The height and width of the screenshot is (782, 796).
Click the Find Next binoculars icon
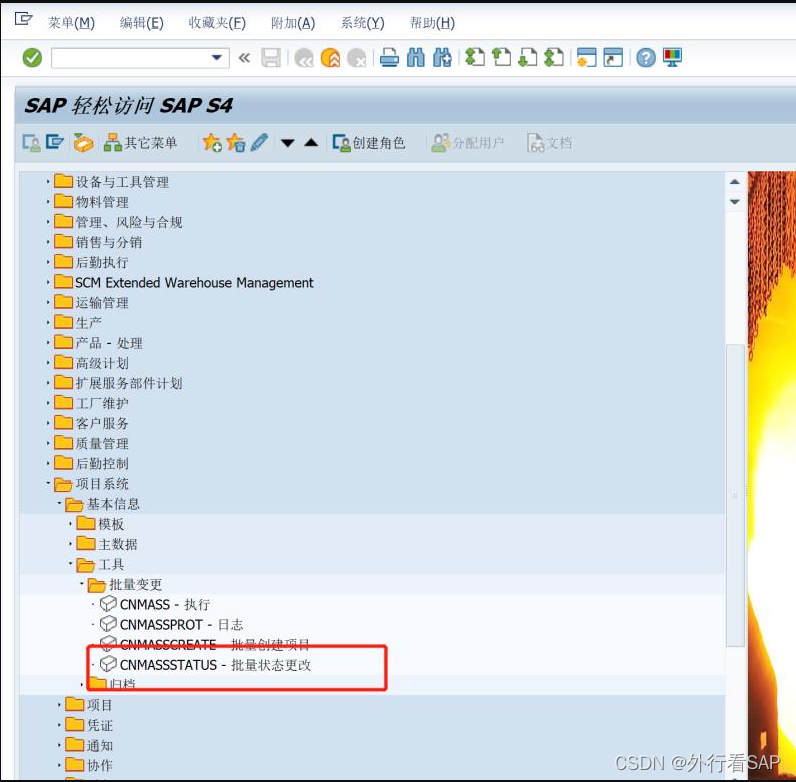(442, 58)
